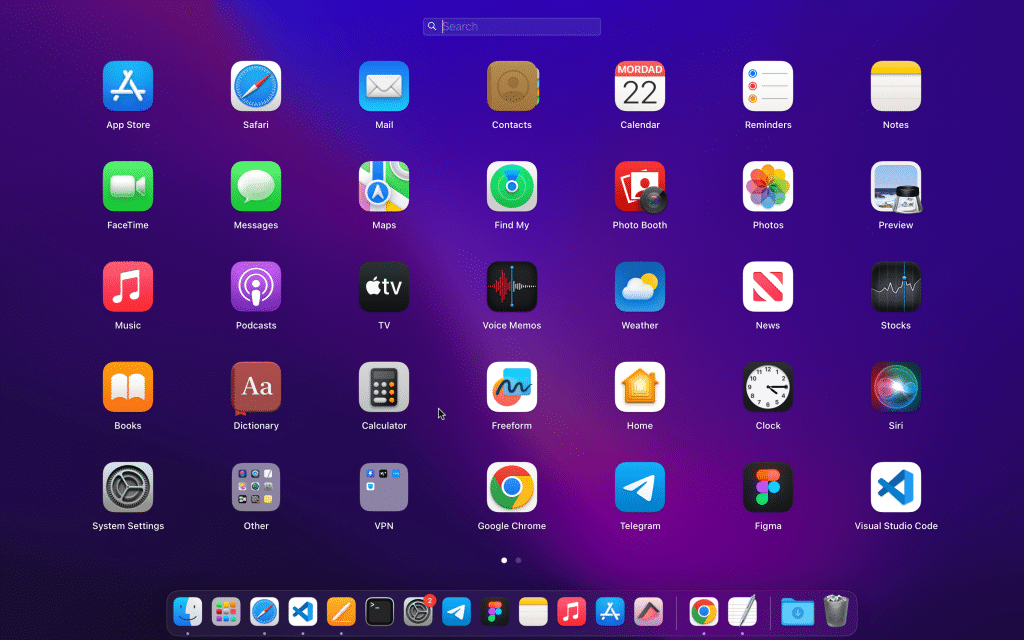Viewport: 1024px width, 640px height.
Task: Expand the Other apps folder
Action: click(256, 487)
